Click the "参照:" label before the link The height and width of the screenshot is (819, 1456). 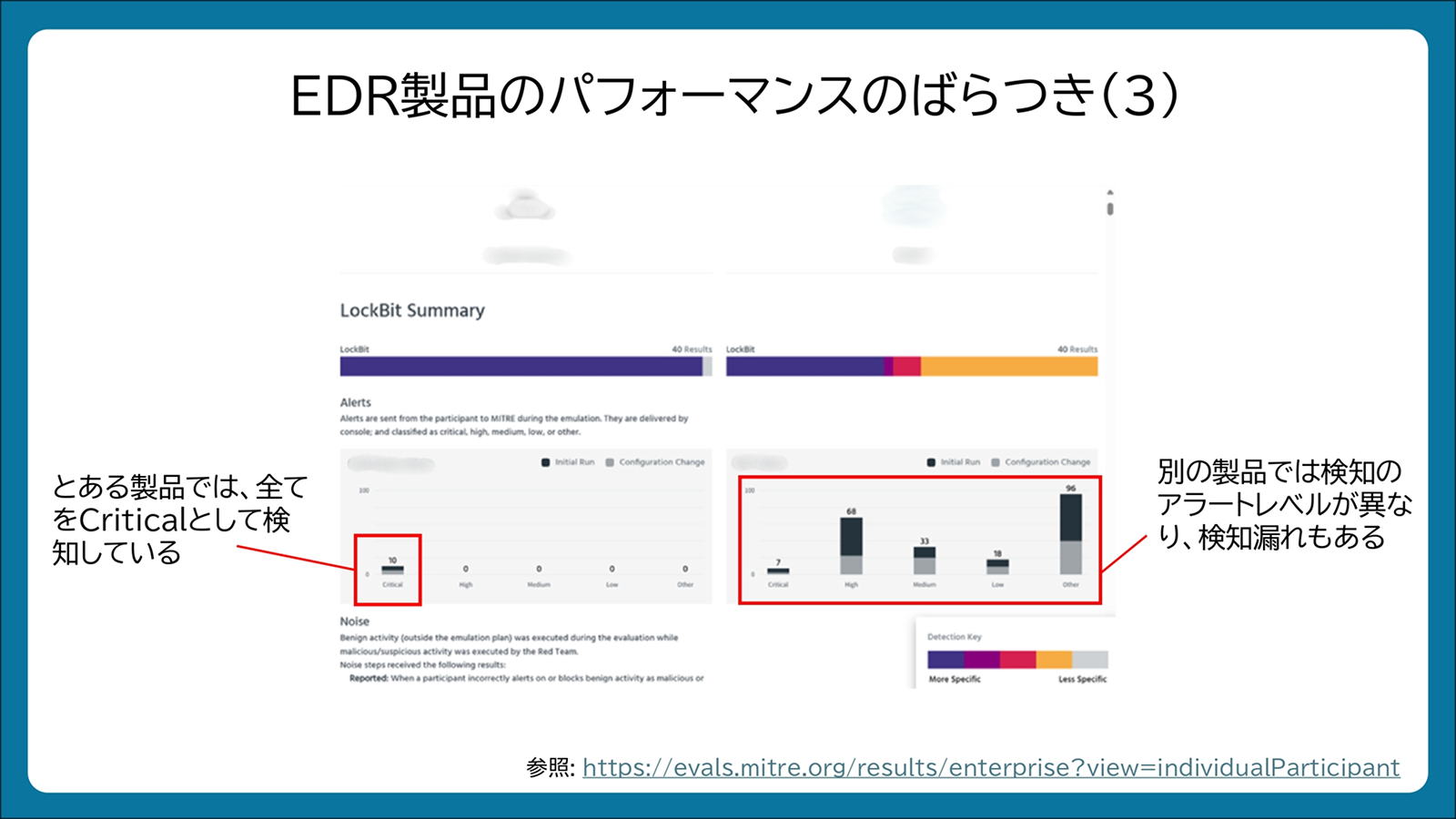pyautogui.click(x=551, y=767)
